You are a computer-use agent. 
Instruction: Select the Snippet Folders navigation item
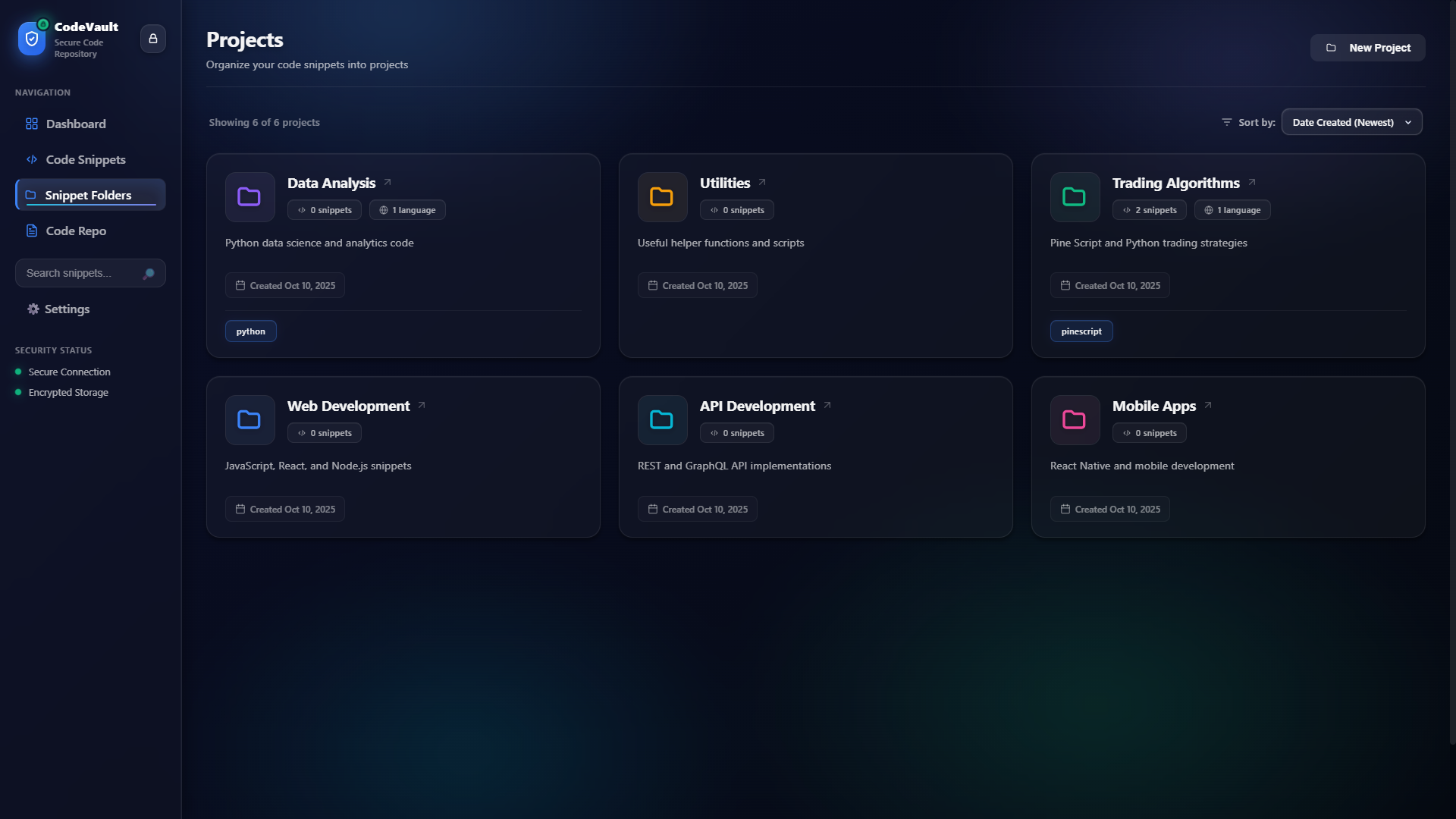pyautogui.click(x=87, y=195)
